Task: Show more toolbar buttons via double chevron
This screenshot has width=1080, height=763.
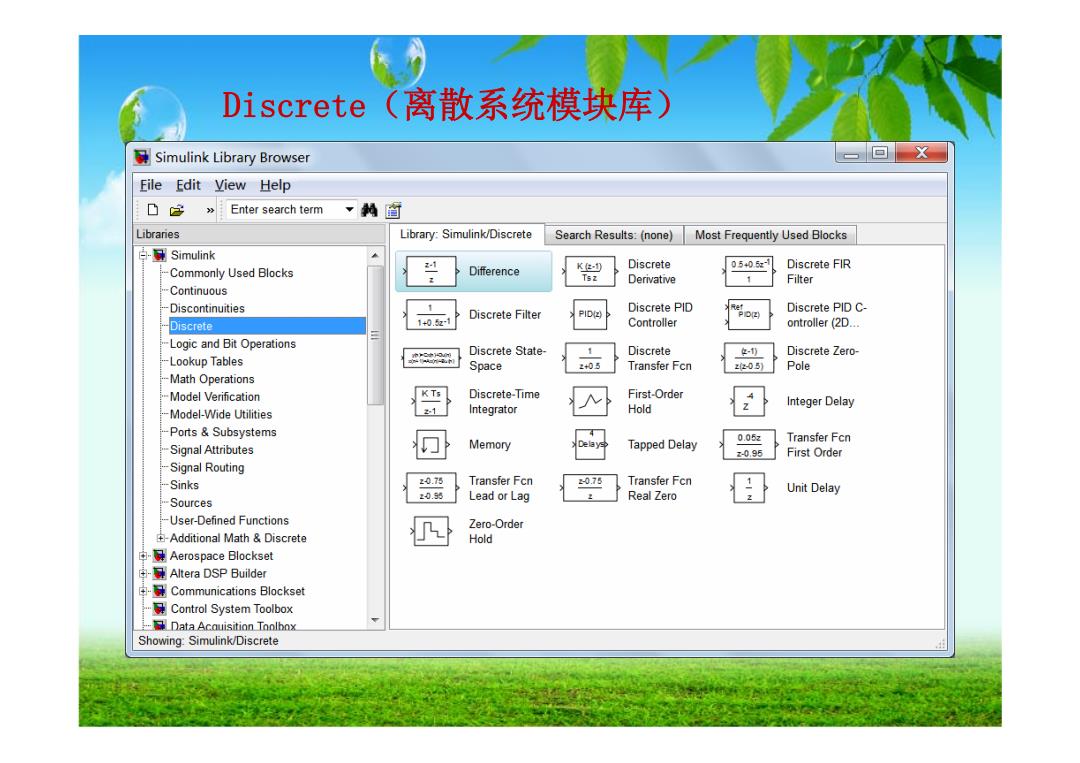Action: [x=210, y=210]
